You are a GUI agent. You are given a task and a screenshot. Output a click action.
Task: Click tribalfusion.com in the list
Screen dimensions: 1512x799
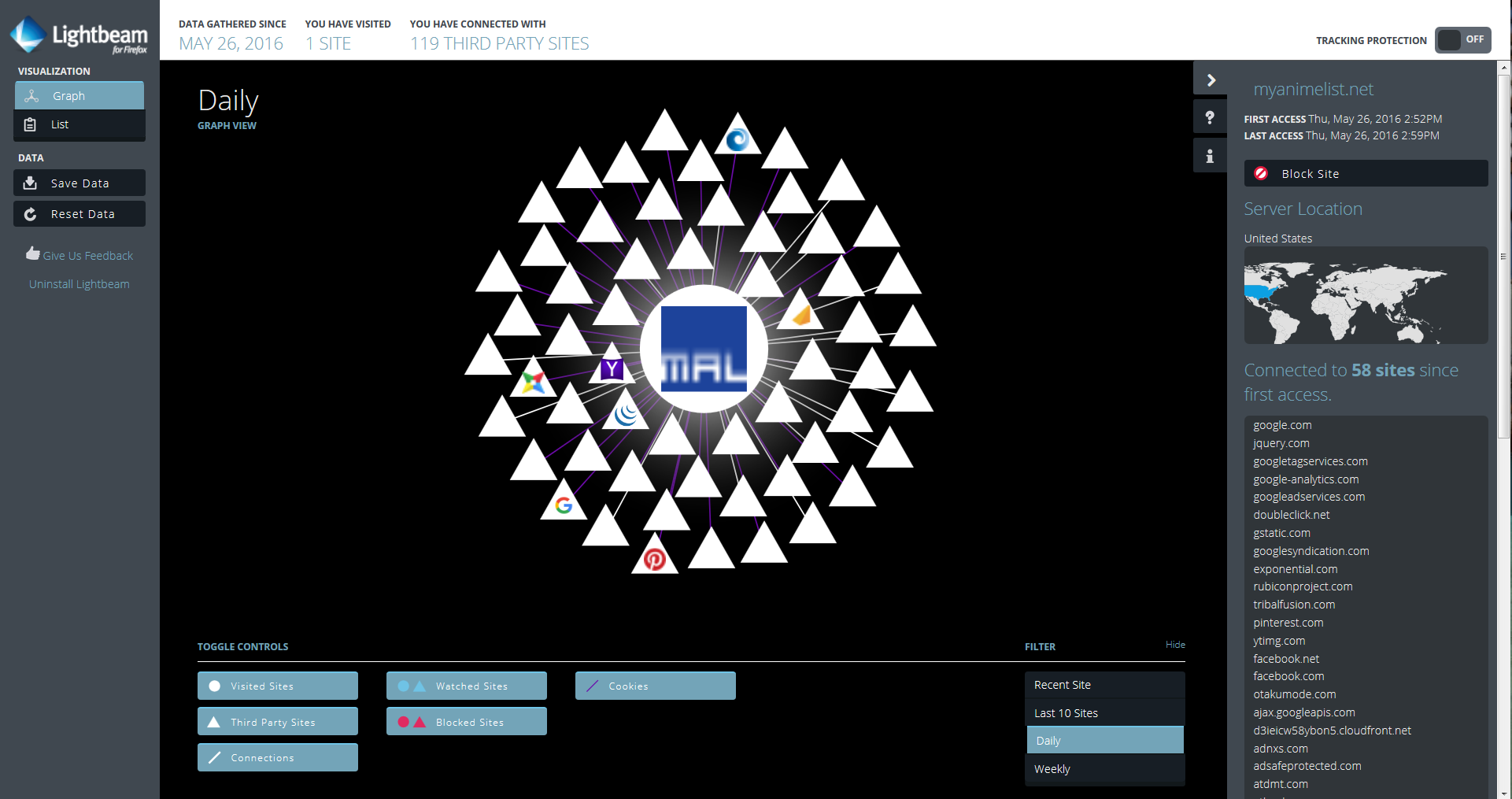[1294, 605]
